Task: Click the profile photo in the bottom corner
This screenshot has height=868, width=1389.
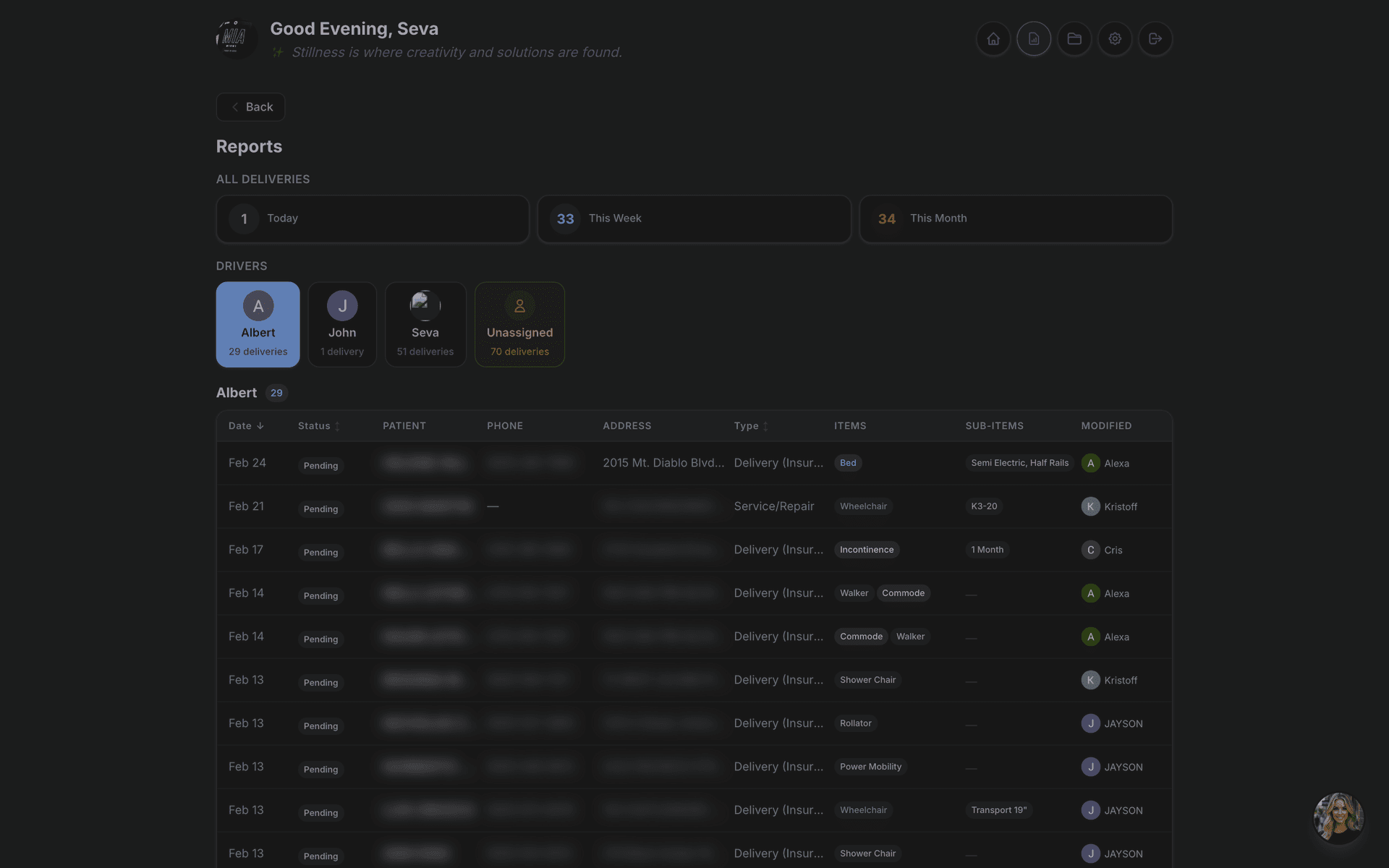Action: coord(1338,817)
